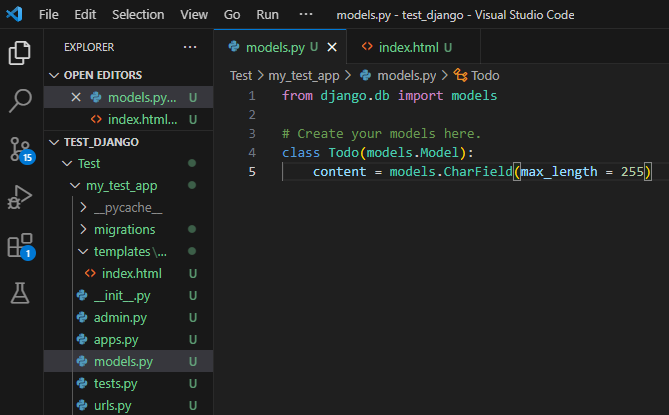Viewport: 669px width, 415px height.
Task: Open tests.py from the file tree
Action: [x=128, y=383]
